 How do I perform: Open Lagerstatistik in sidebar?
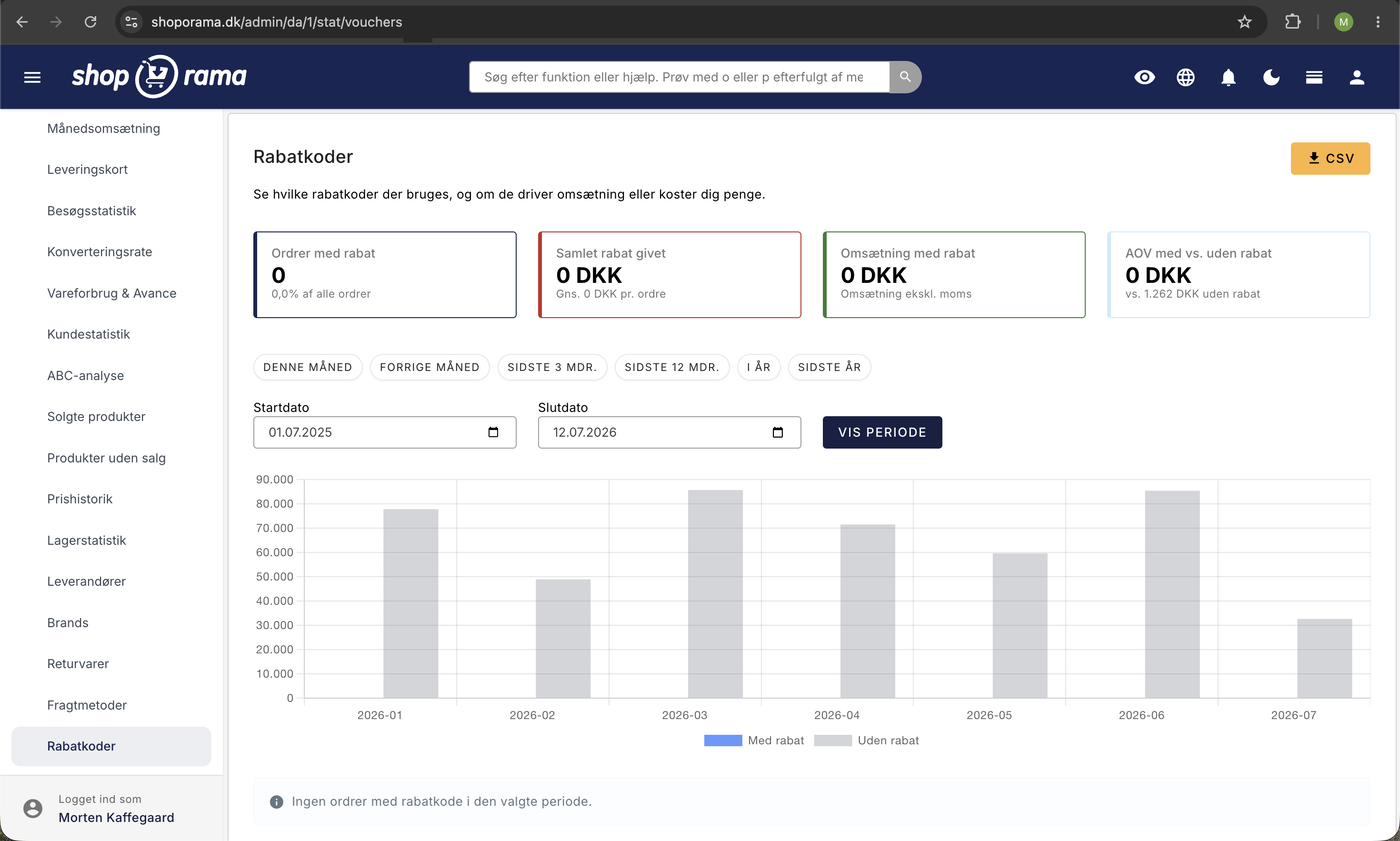[x=87, y=540]
